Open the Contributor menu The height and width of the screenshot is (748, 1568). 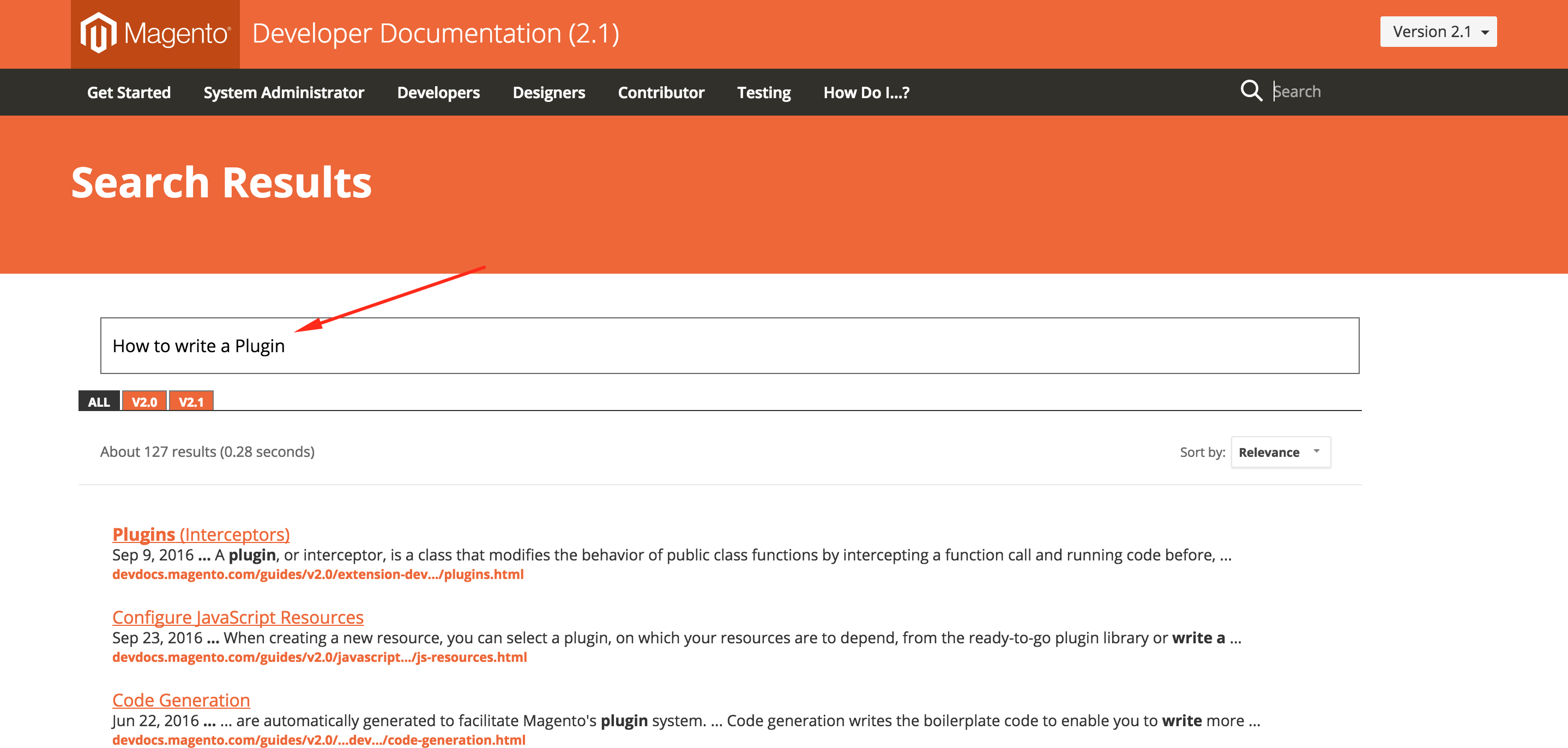click(661, 93)
